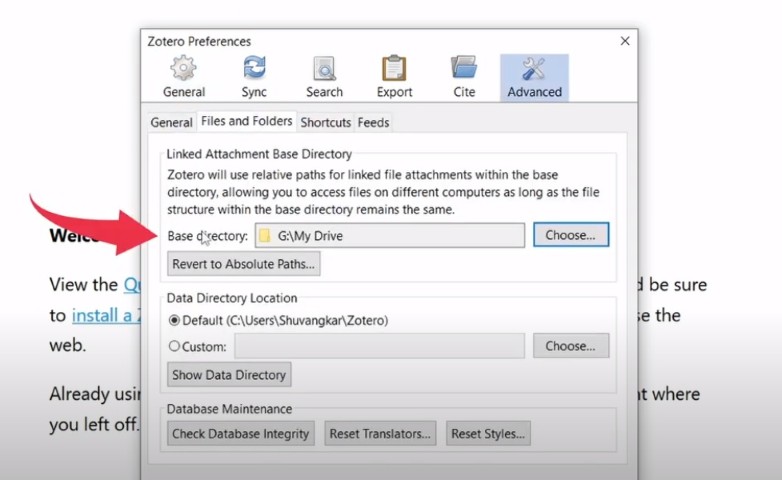Choose a base directory folder

[x=570, y=235]
